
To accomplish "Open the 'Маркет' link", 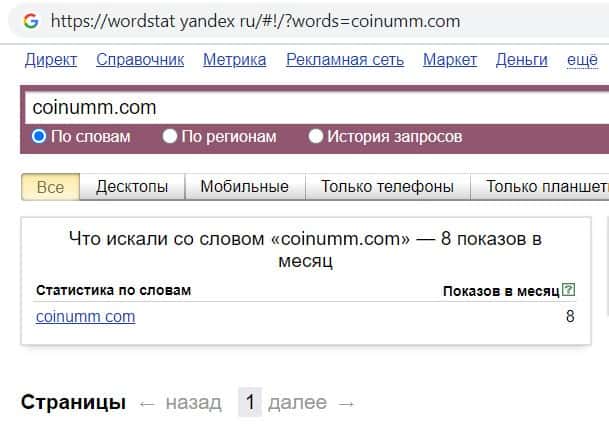I will [450, 60].
